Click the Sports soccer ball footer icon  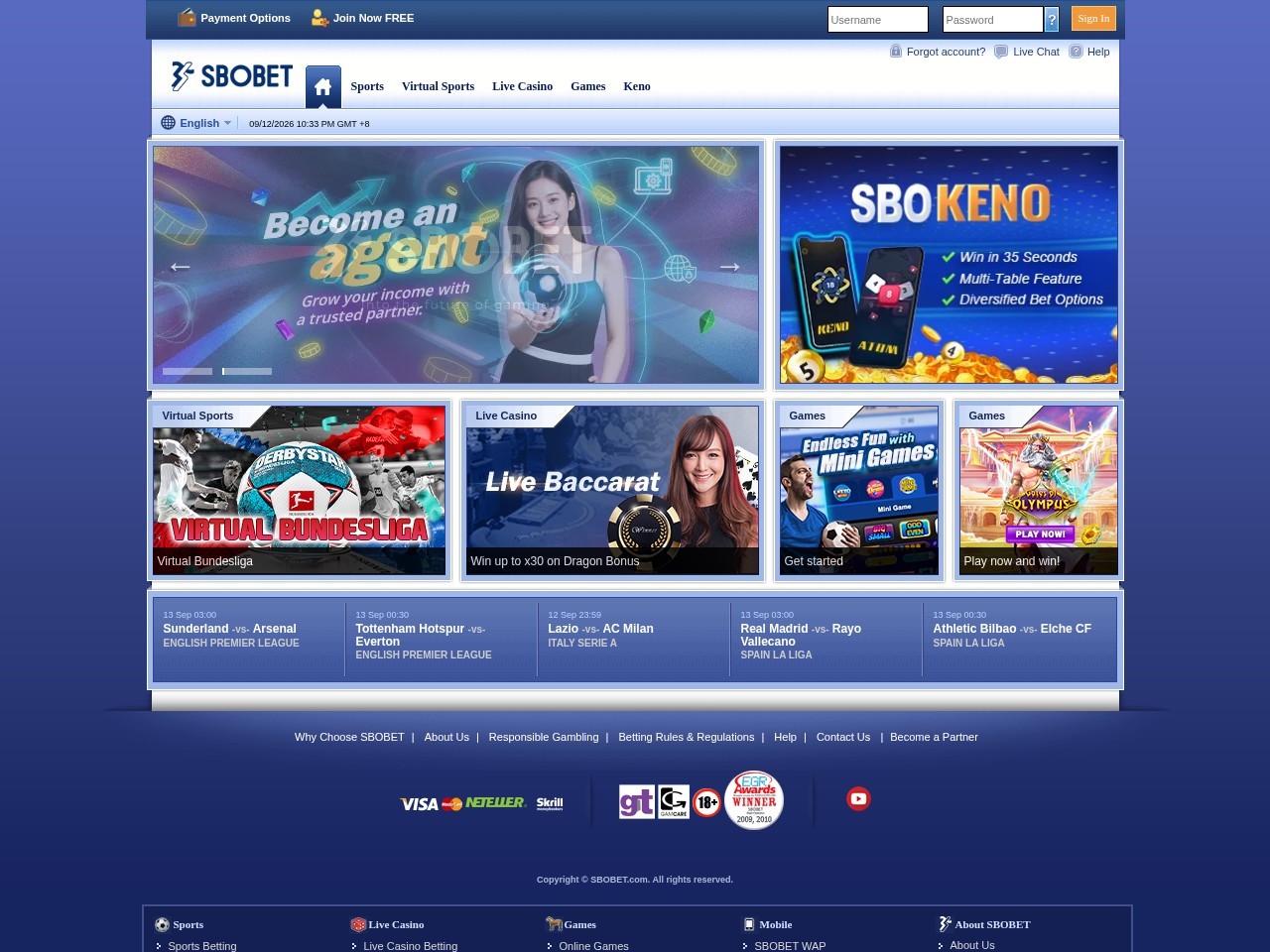tap(162, 924)
